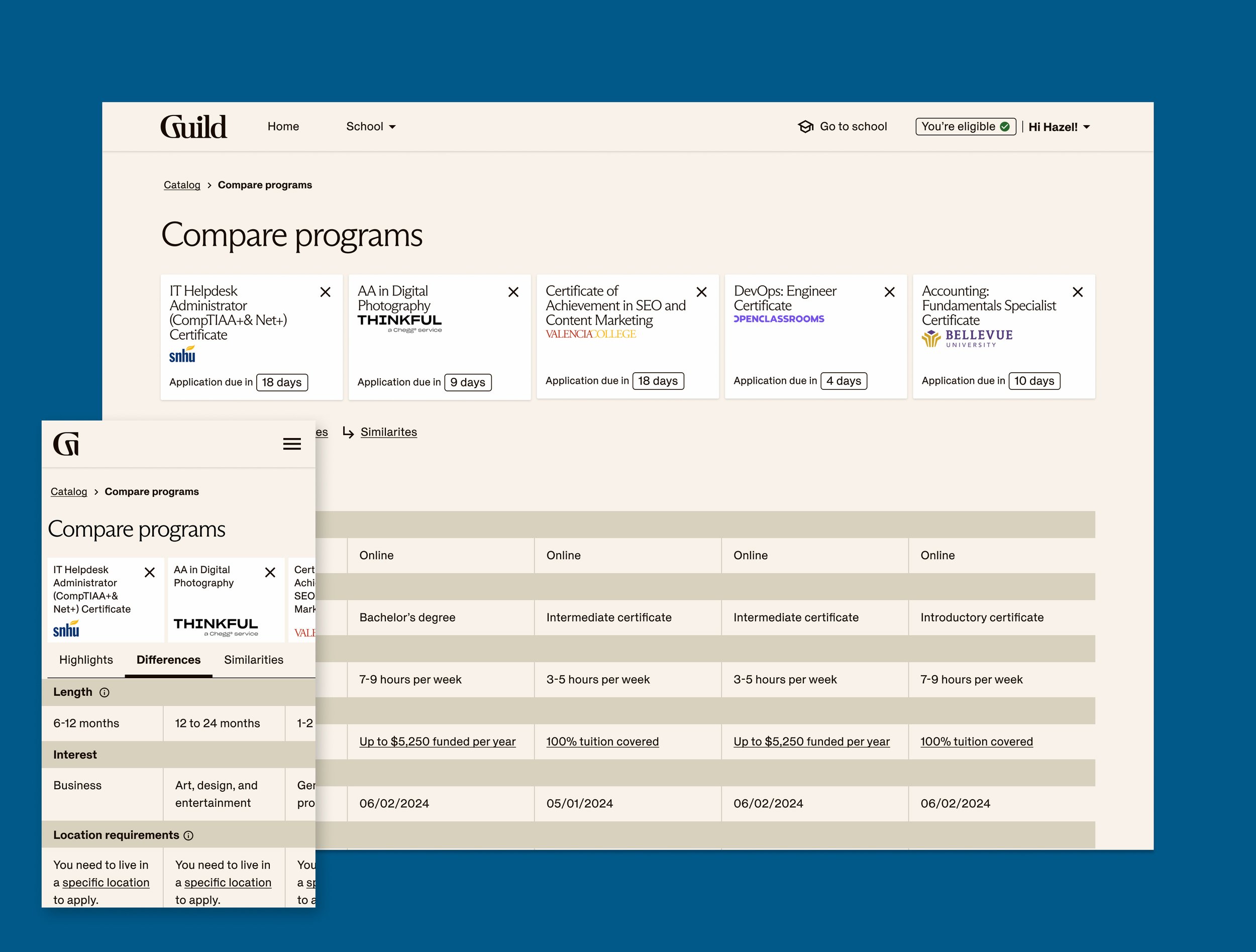The height and width of the screenshot is (952, 1256).
Task: Click the mobile Guild G logo
Action: tap(66, 444)
